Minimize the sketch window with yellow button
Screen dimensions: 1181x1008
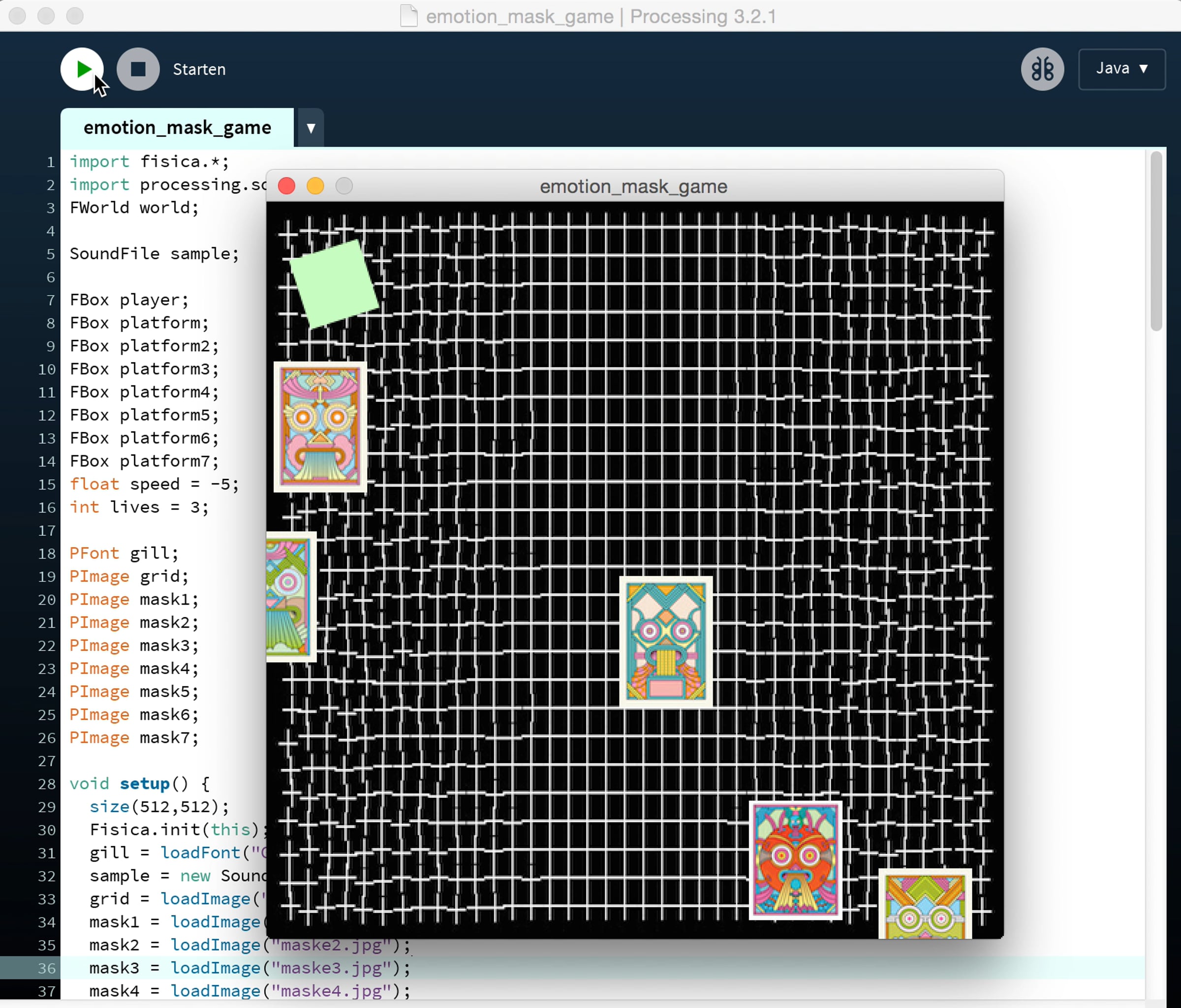click(315, 186)
